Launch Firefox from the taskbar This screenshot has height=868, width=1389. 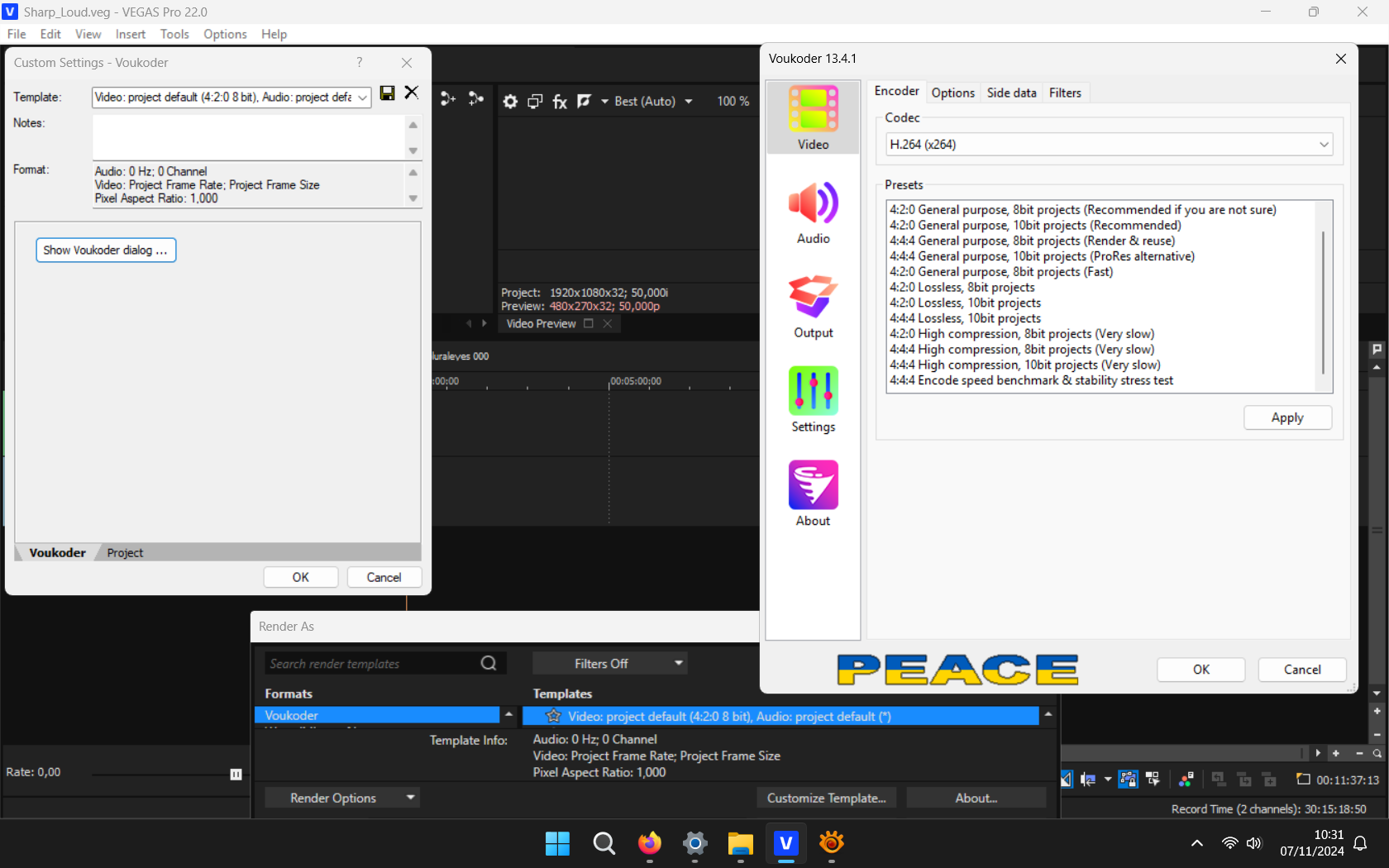650,843
